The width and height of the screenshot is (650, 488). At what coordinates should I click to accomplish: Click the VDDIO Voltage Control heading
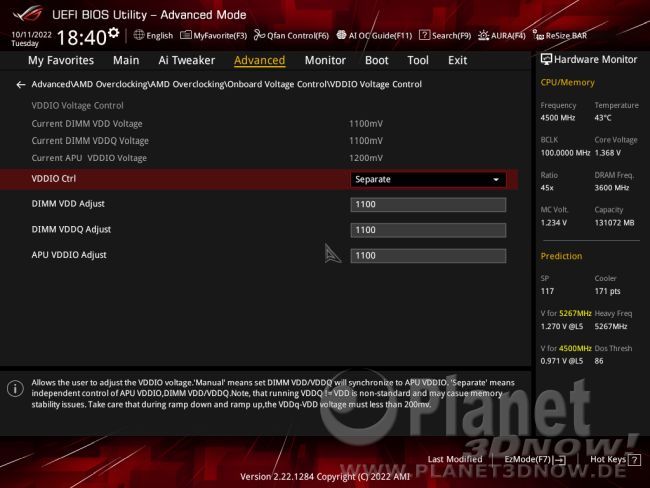[78, 106]
